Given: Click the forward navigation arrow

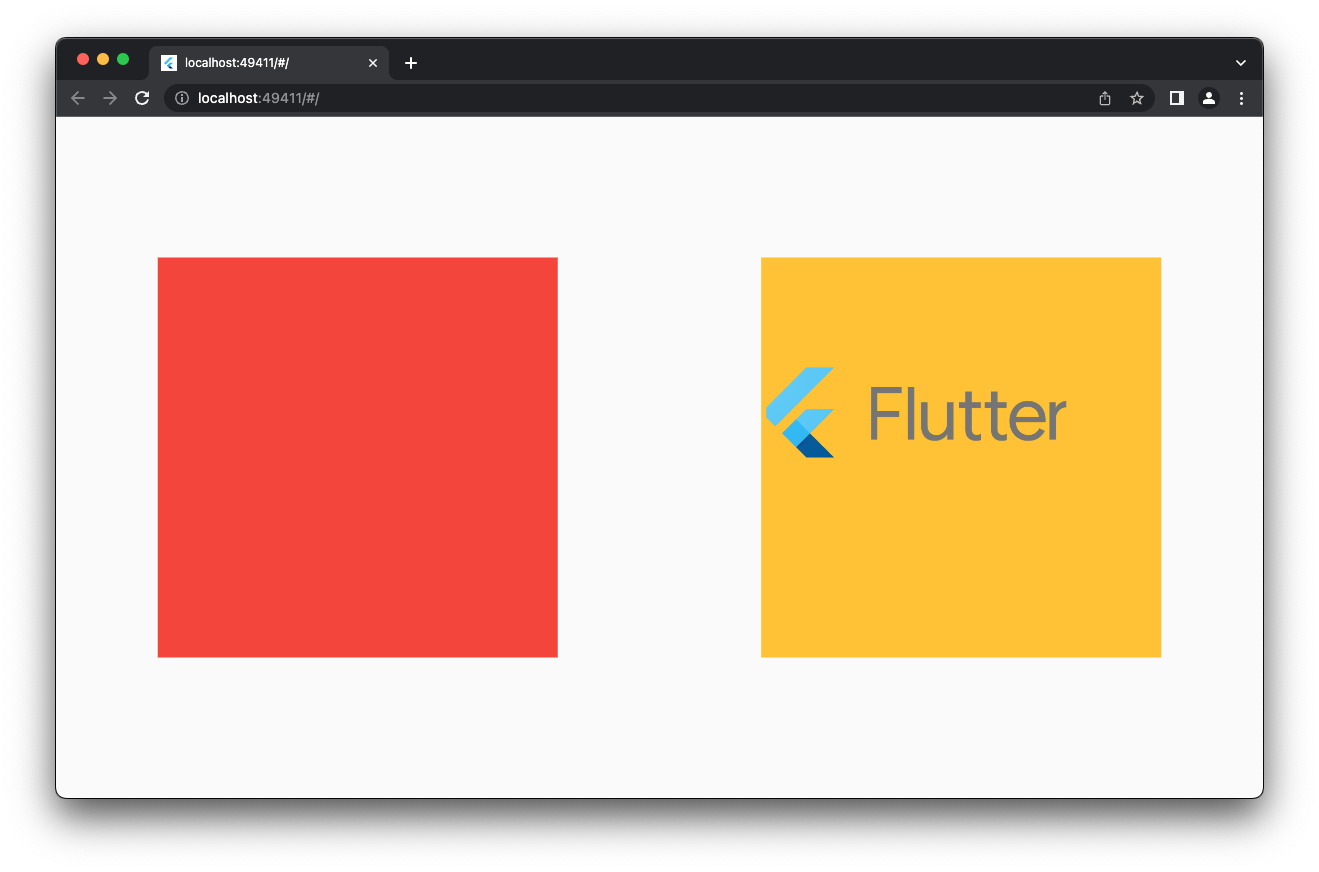Looking at the screenshot, I should 110,98.
